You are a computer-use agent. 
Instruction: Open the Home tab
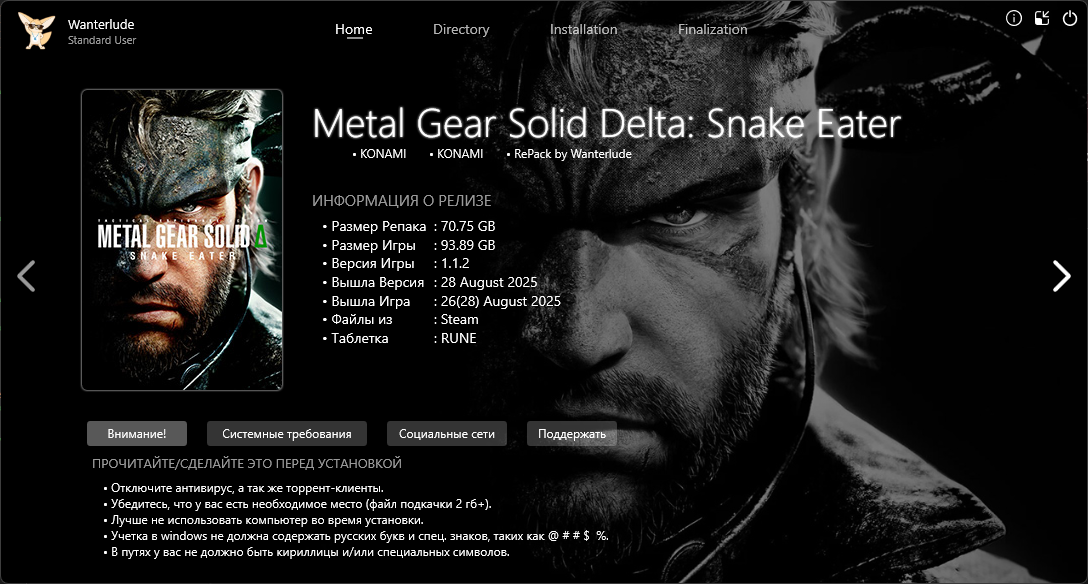tap(353, 29)
